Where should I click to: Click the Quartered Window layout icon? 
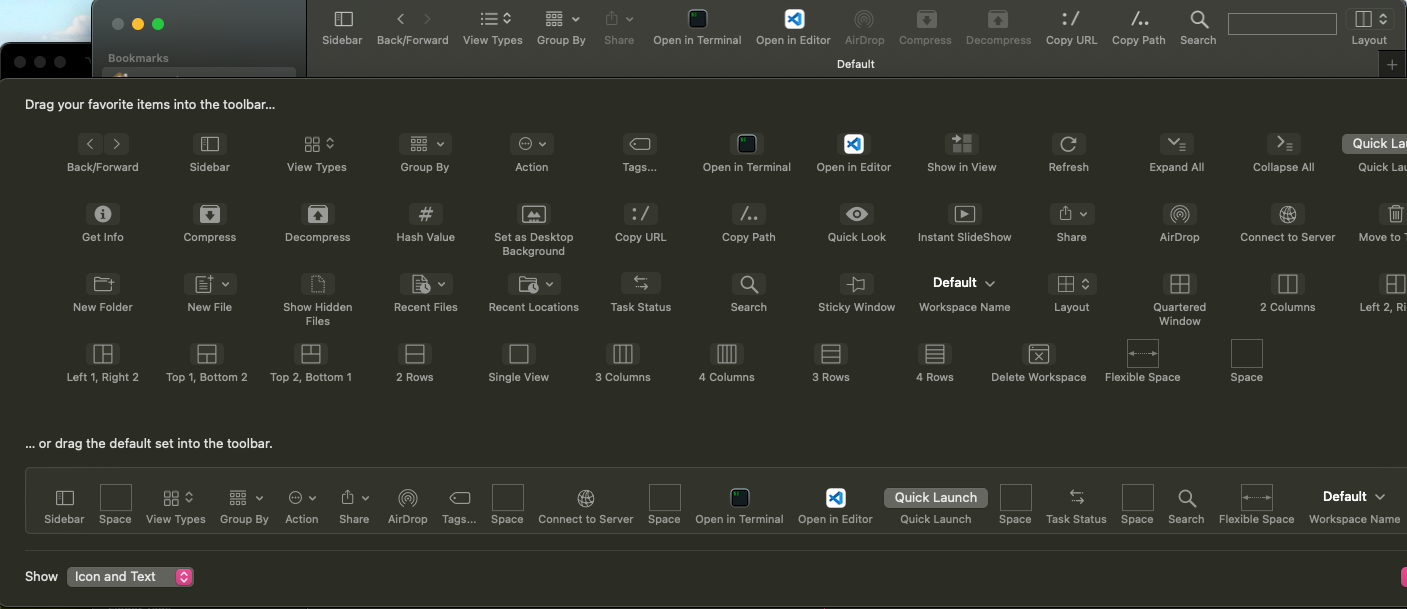[1179, 285]
